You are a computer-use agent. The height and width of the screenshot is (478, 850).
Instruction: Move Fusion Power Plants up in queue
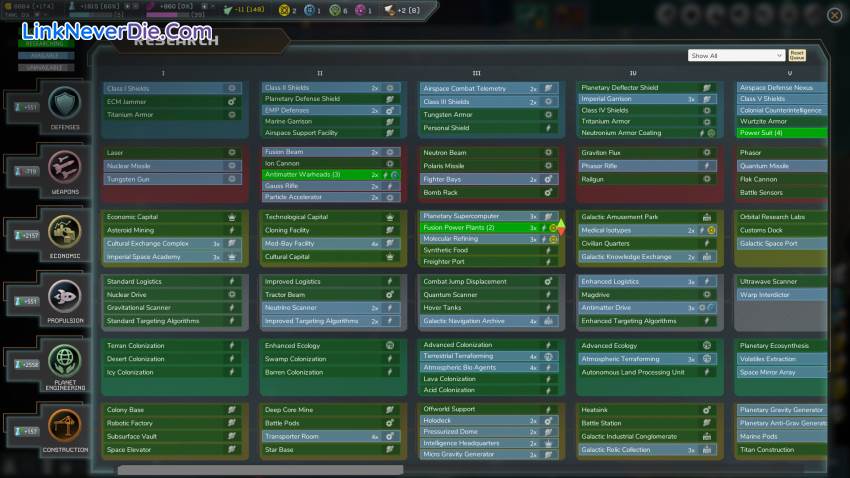(x=560, y=223)
